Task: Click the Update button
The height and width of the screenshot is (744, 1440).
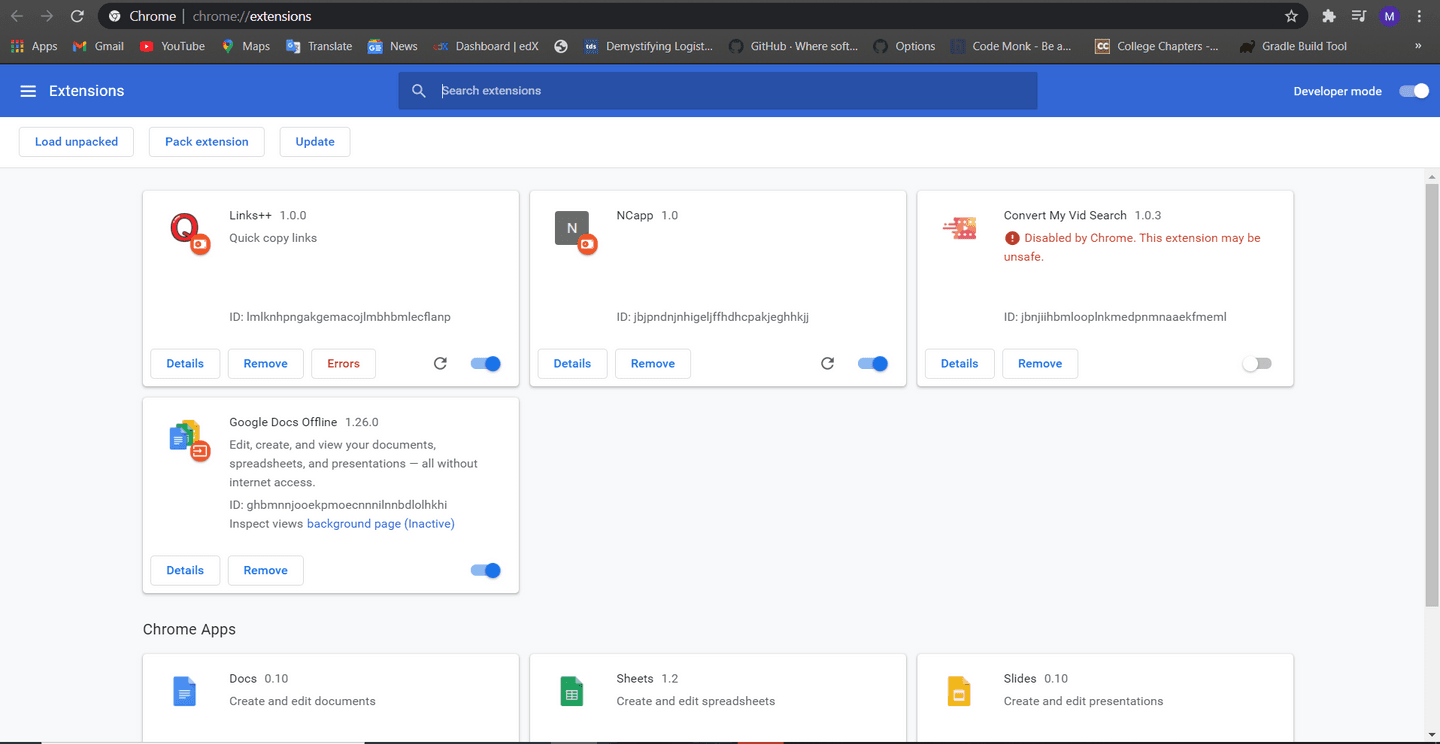Action: 315,142
